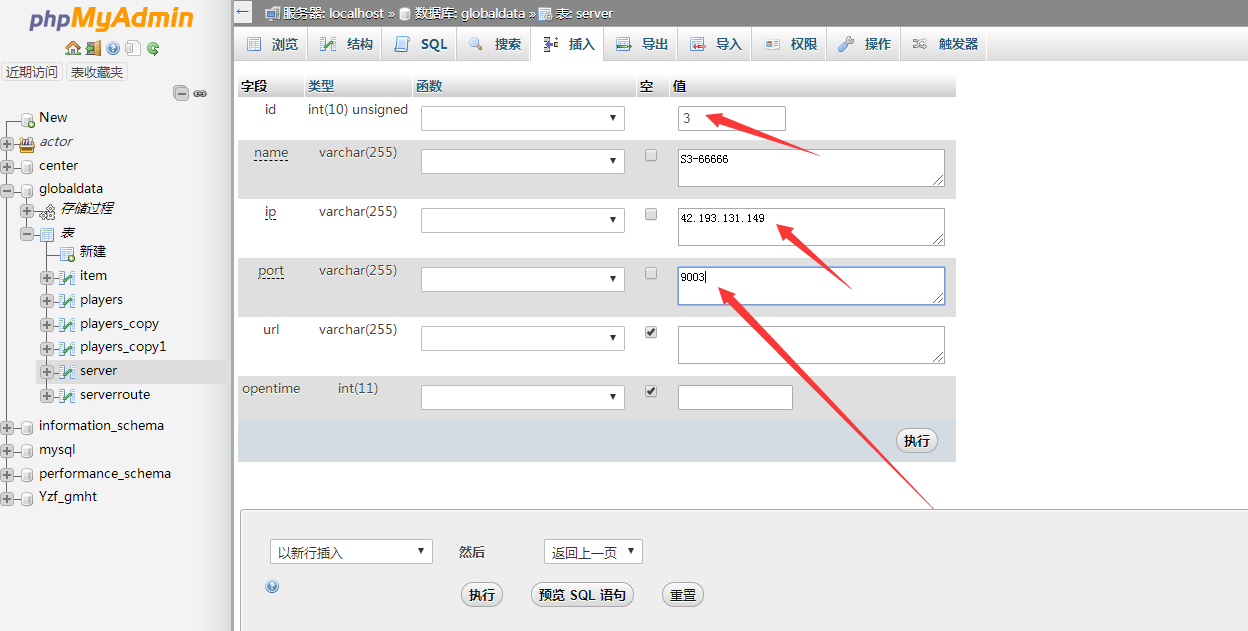Reload navigation panel with green refresh icon
The width and height of the screenshot is (1248, 631).
click(x=153, y=48)
